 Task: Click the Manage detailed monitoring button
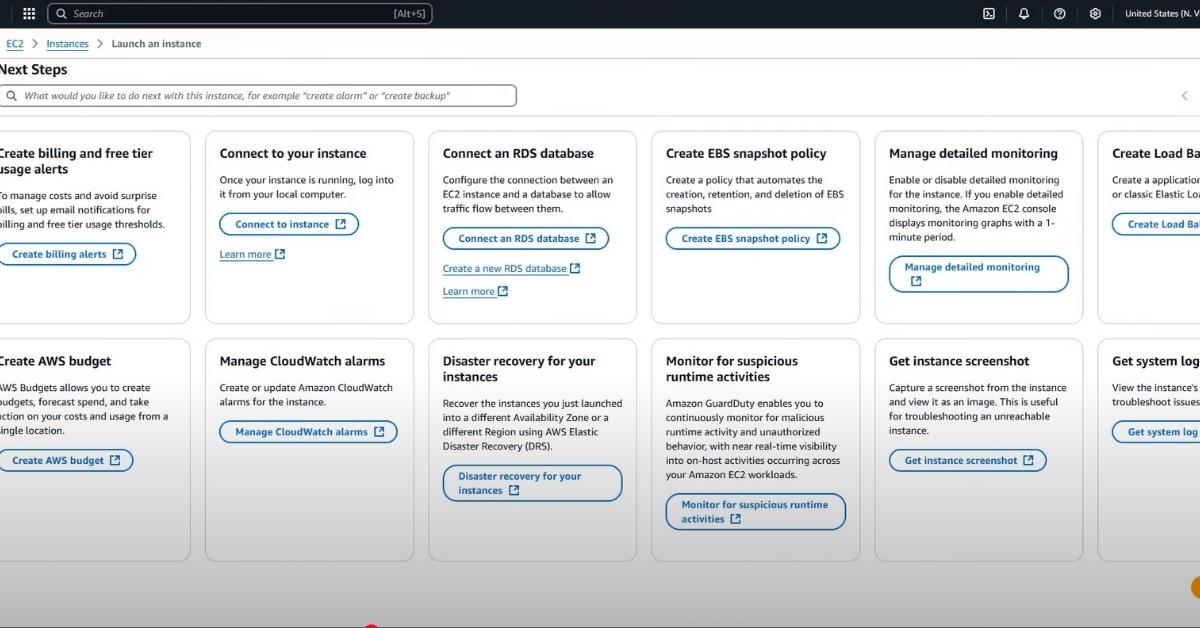click(979, 274)
